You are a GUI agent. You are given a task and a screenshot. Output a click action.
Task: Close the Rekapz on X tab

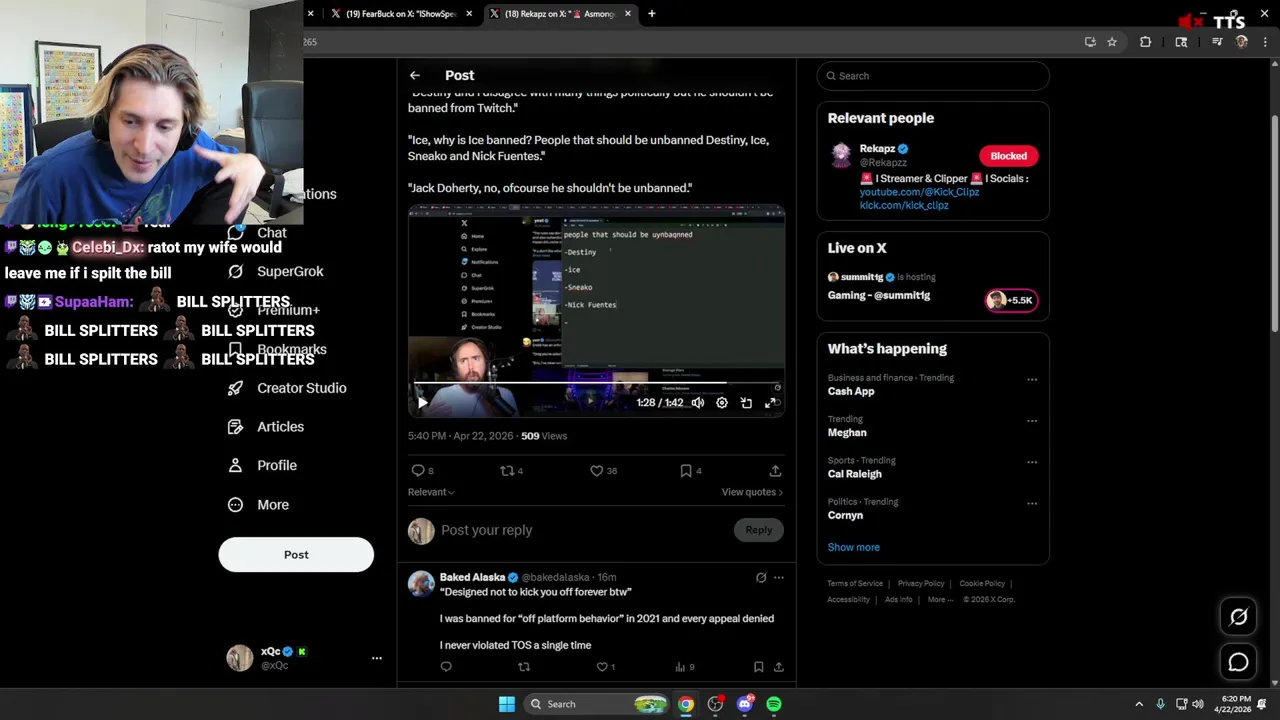coord(628,14)
